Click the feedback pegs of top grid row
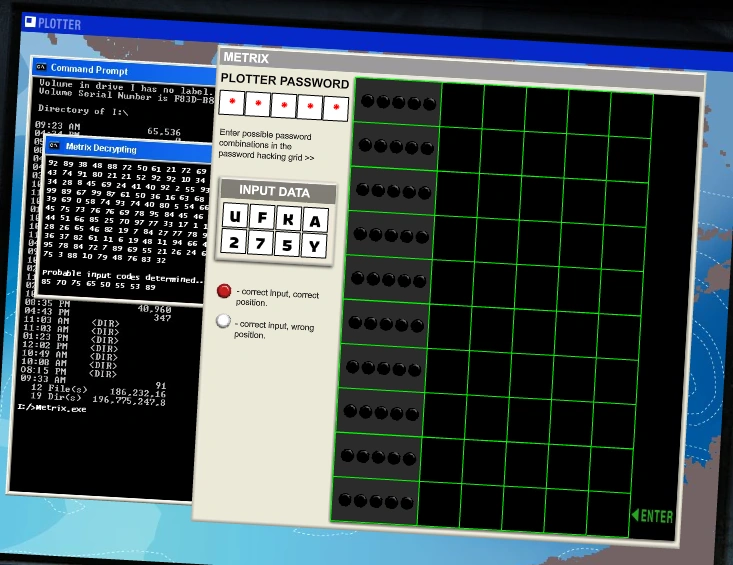The height and width of the screenshot is (565, 733). tap(398, 102)
